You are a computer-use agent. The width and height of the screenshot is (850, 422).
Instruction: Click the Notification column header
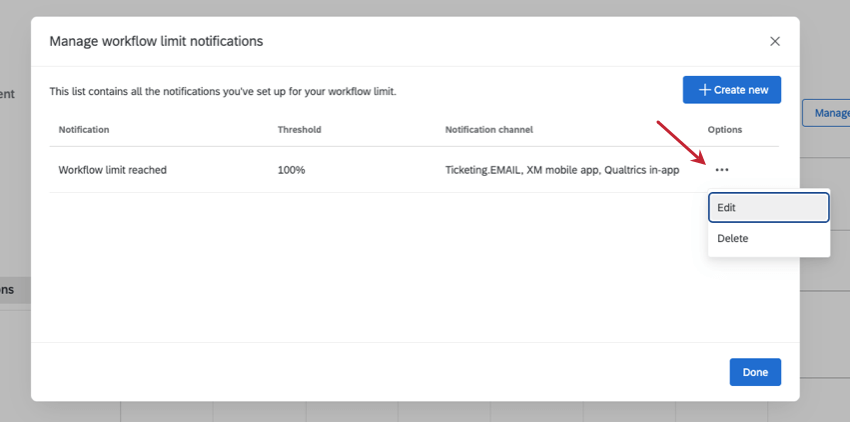(x=84, y=130)
